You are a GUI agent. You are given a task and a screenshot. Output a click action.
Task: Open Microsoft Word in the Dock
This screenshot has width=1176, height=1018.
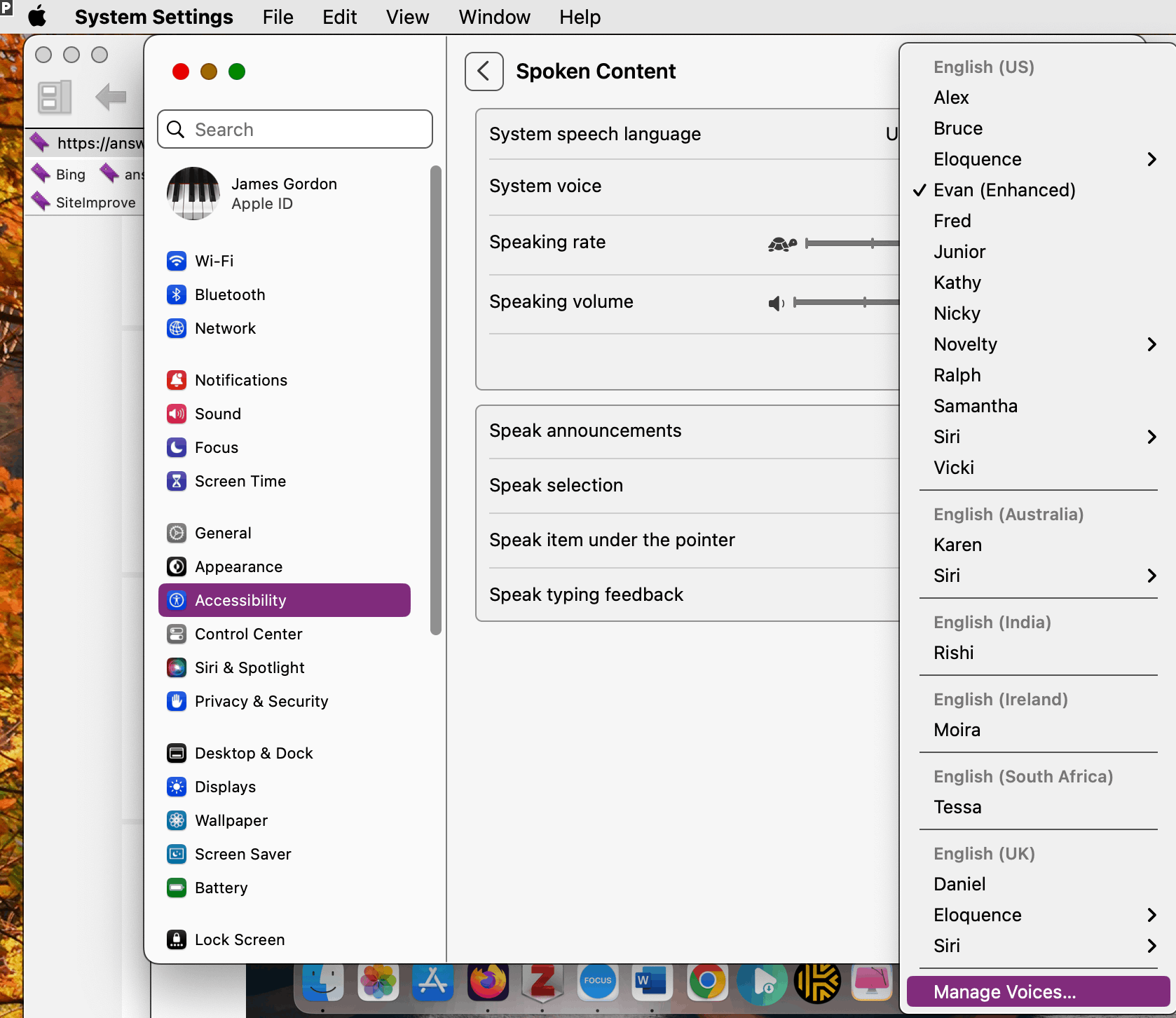652,982
